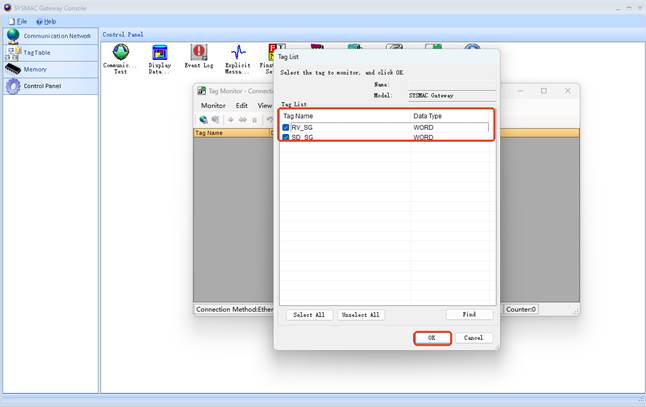The width and height of the screenshot is (646, 407).
Task: Launch the Display Data tool icon
Action: [159, 59]
